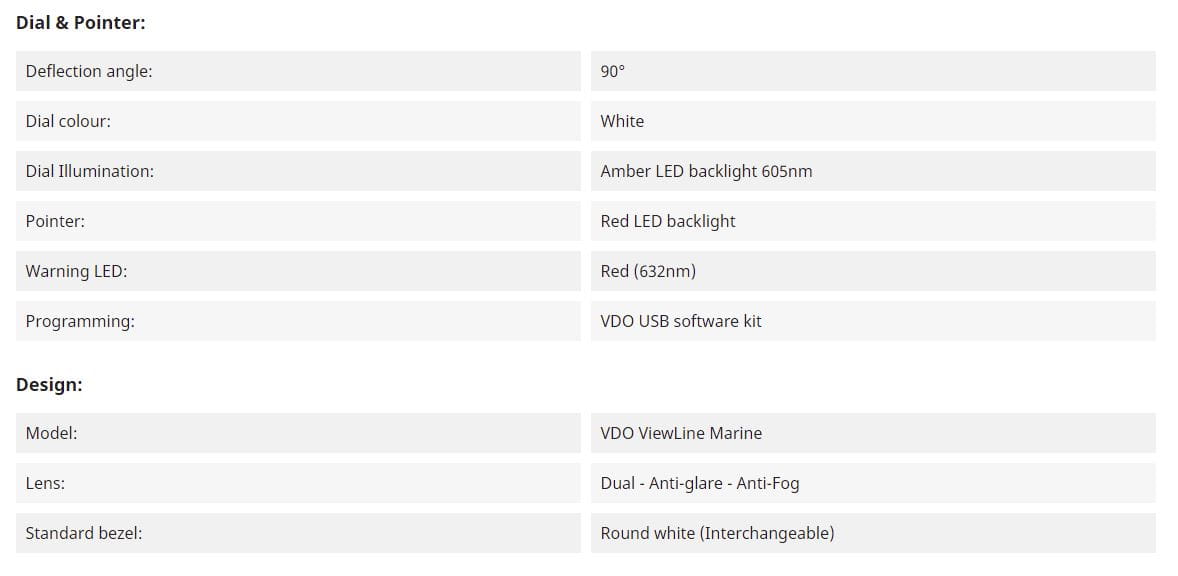The width and height of the screenshot is (1178, 576).
Task: Click the 'Red (632nm)' value
Action: (648, 271)
